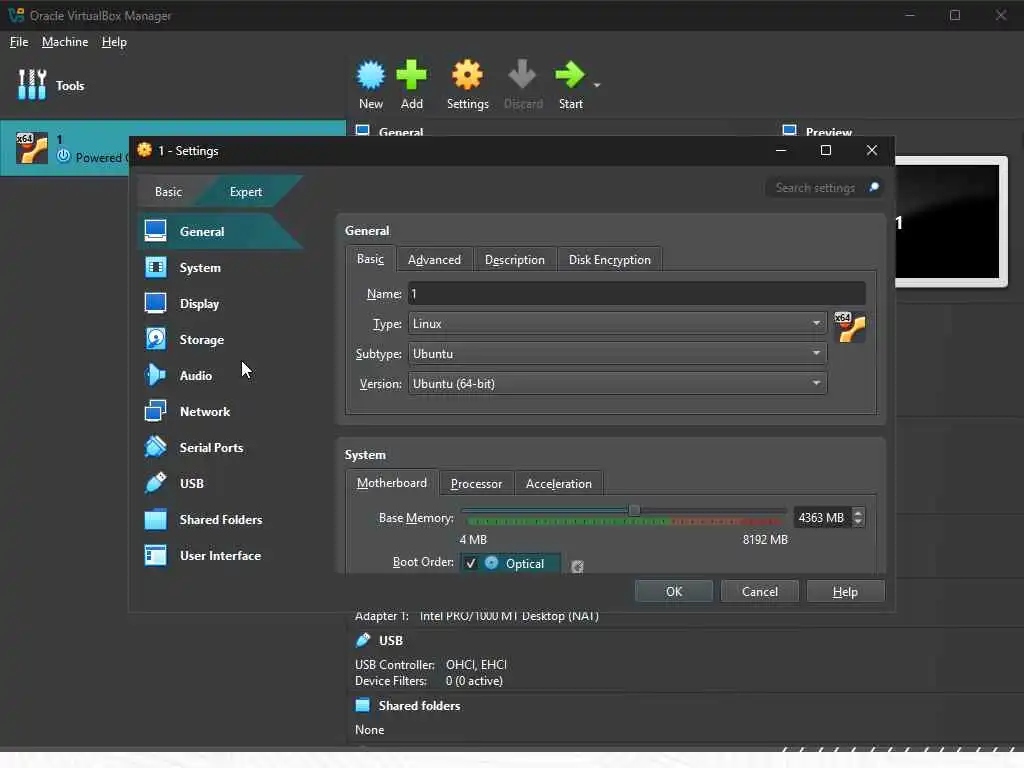This screenshot has height=768, width=1024.
Task: Open Settings from the main toolbar gear icon
Action: [x=468, y=85]
